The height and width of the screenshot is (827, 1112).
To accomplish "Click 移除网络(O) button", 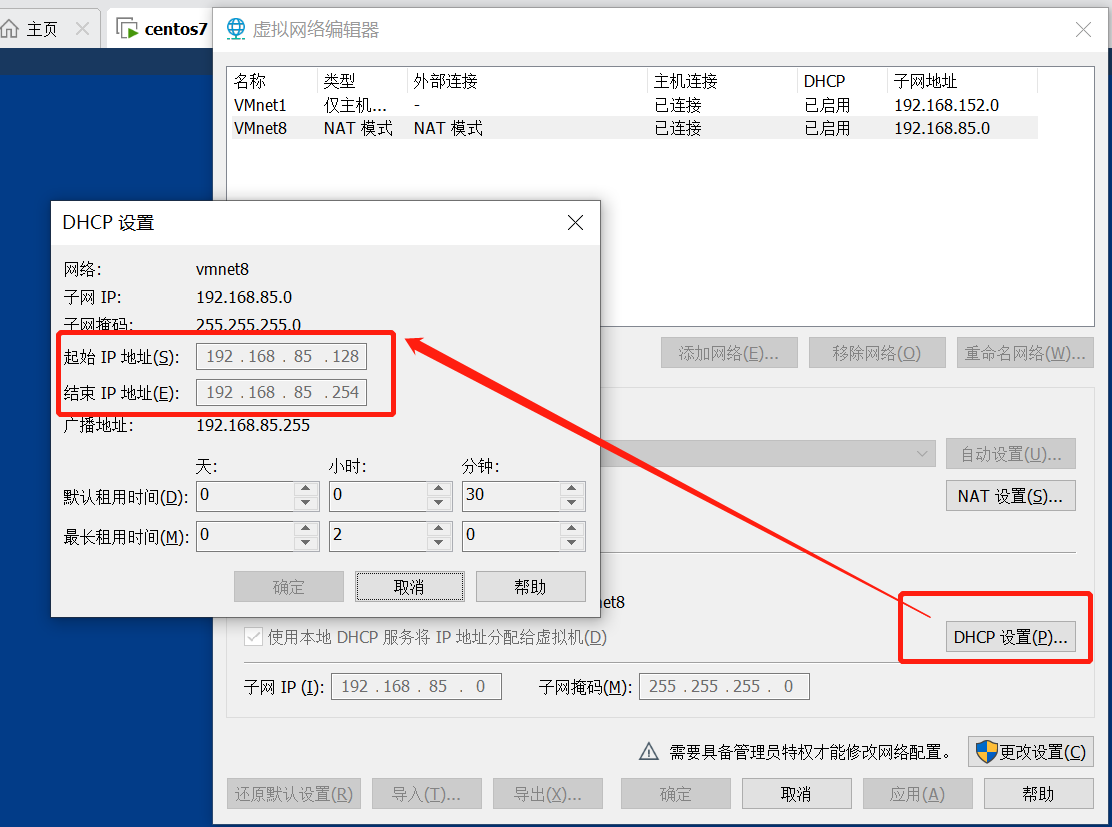I will [877, 353].
